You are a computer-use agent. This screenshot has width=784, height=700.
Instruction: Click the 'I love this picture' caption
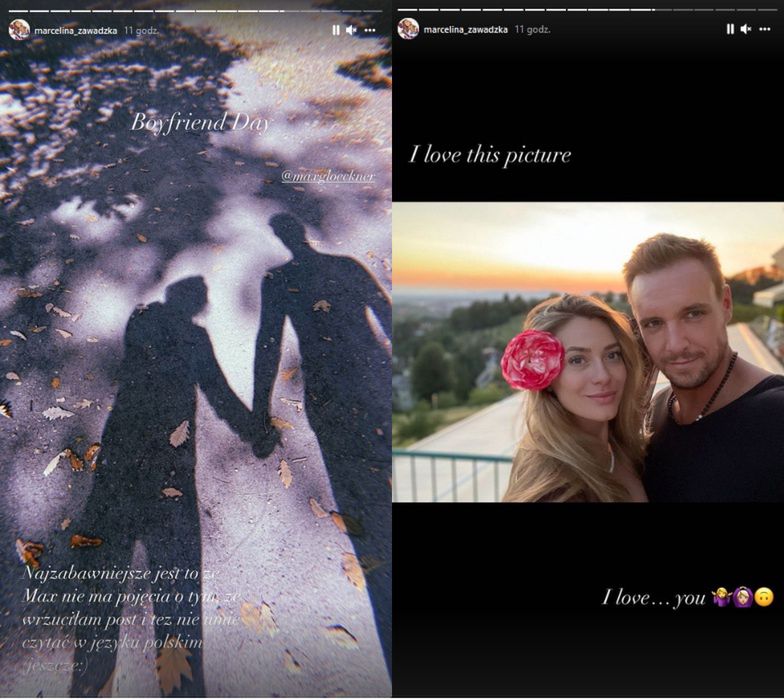click(x=490, y=154)
